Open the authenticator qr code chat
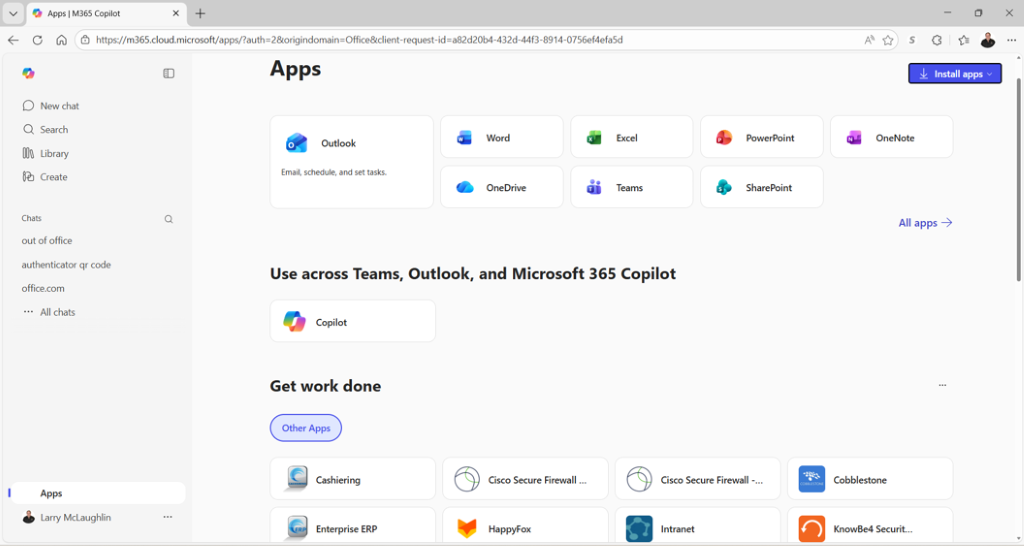 [66, 265]
